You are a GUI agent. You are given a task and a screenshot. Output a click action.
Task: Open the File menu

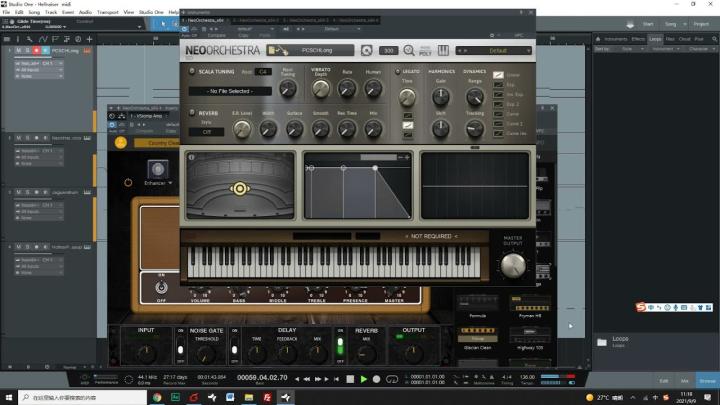(x=6, y=12)
